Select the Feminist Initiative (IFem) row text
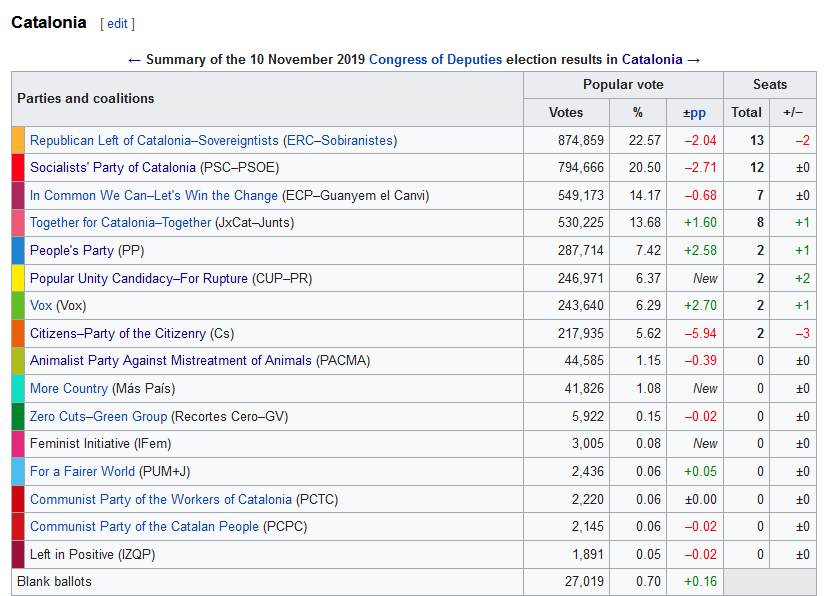This screenshot has height=596, width=828. tap(100, 443)
